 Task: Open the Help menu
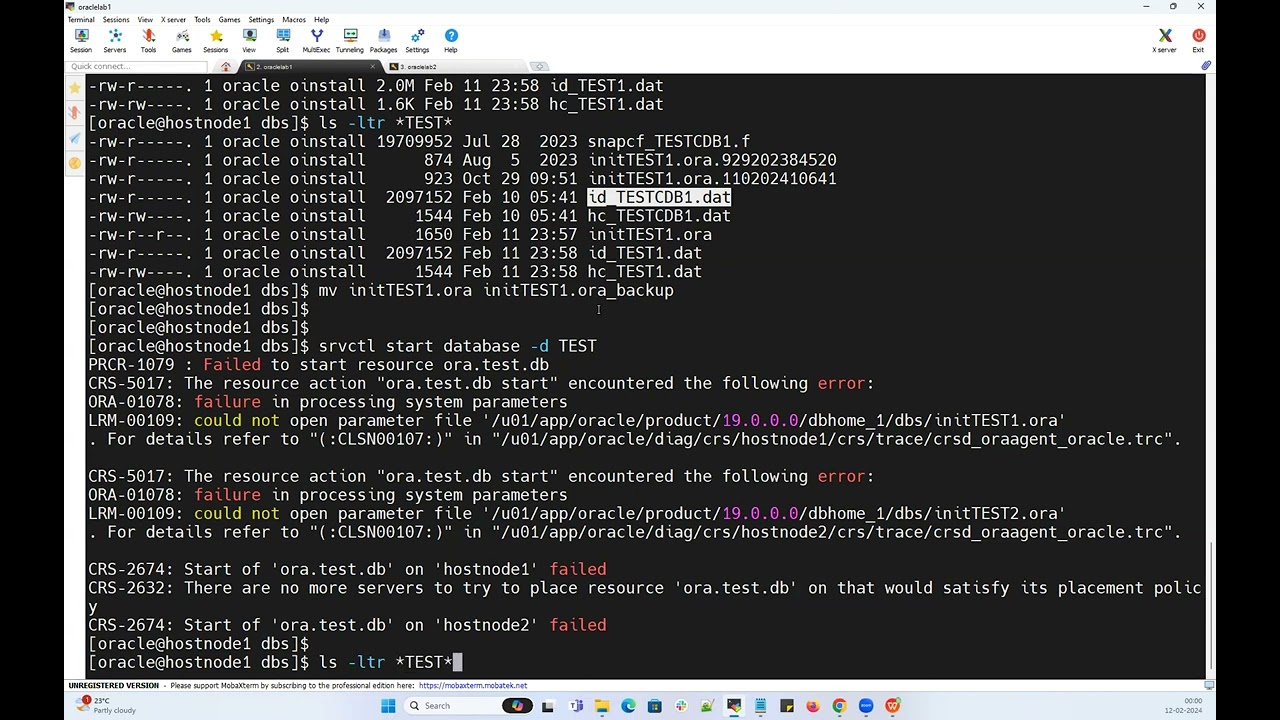point(321,20)
